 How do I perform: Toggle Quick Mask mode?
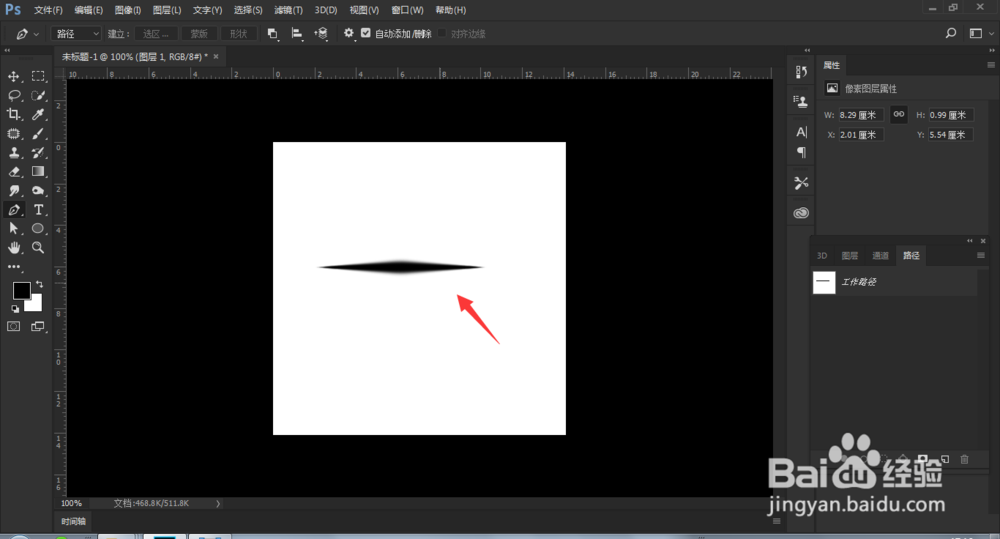(x=13, y=327)
